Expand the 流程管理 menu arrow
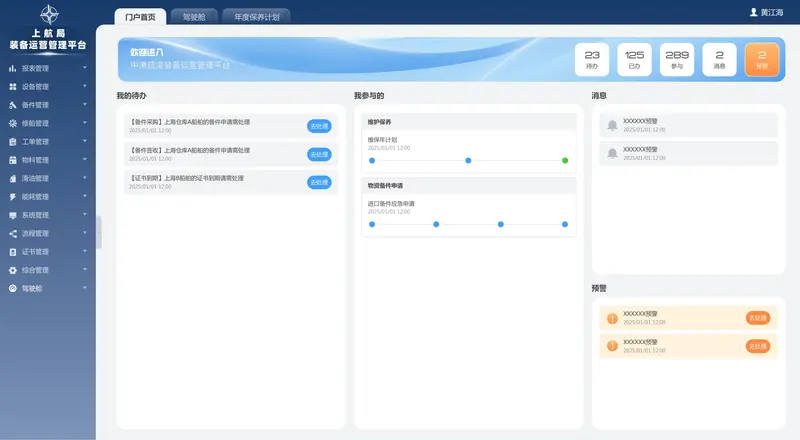 pyautogui.click(x=85, y=233)
